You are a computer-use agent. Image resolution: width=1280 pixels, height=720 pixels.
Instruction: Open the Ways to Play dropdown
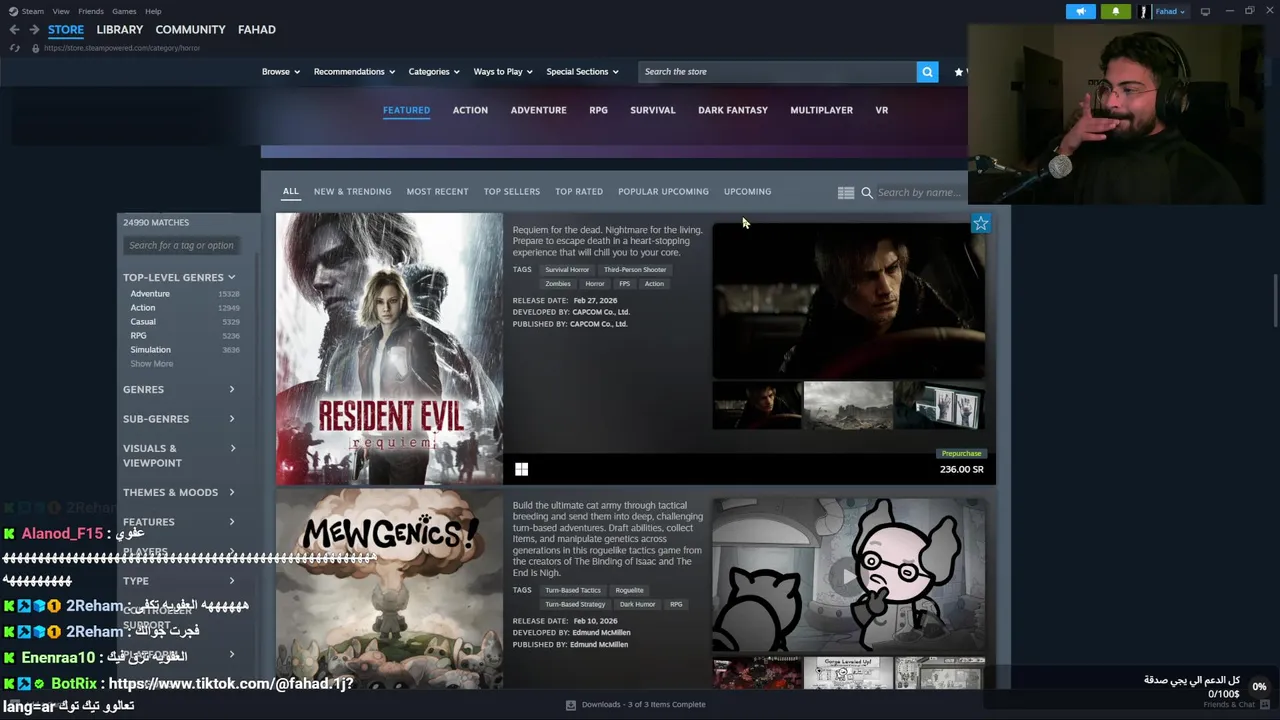(x=503, y=72)
